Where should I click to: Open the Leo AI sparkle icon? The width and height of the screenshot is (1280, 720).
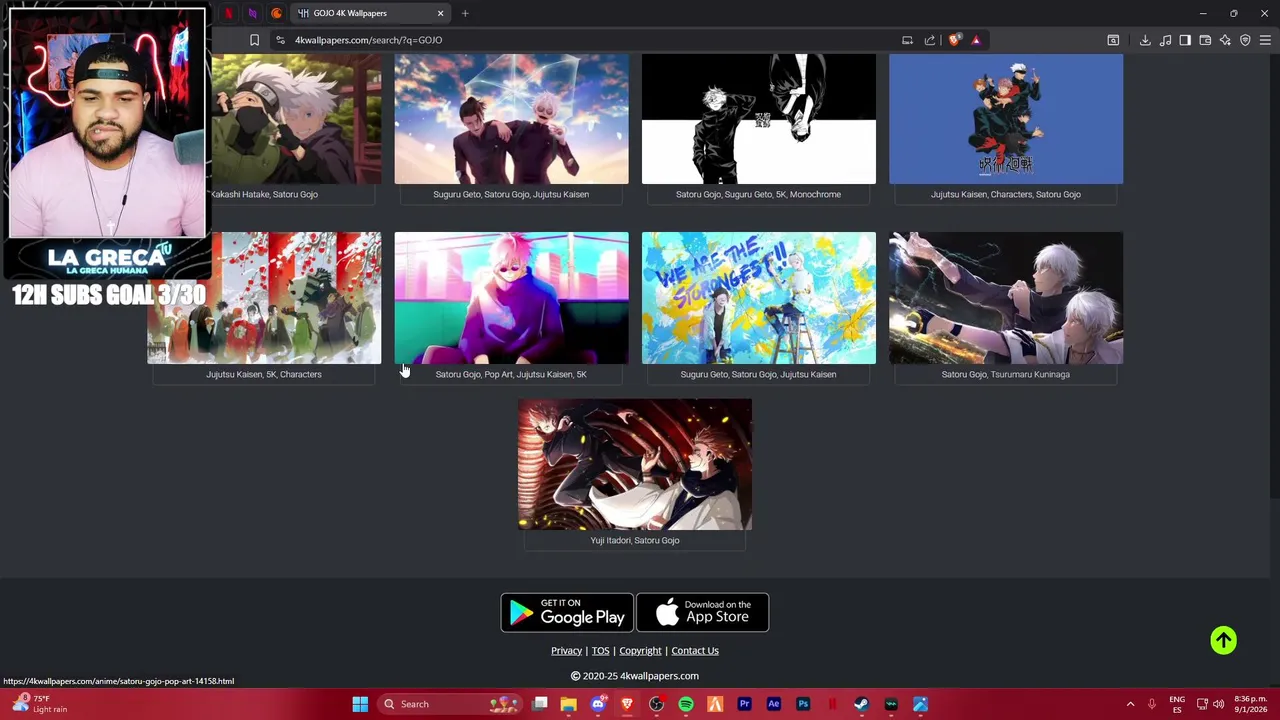[1225, 40]
